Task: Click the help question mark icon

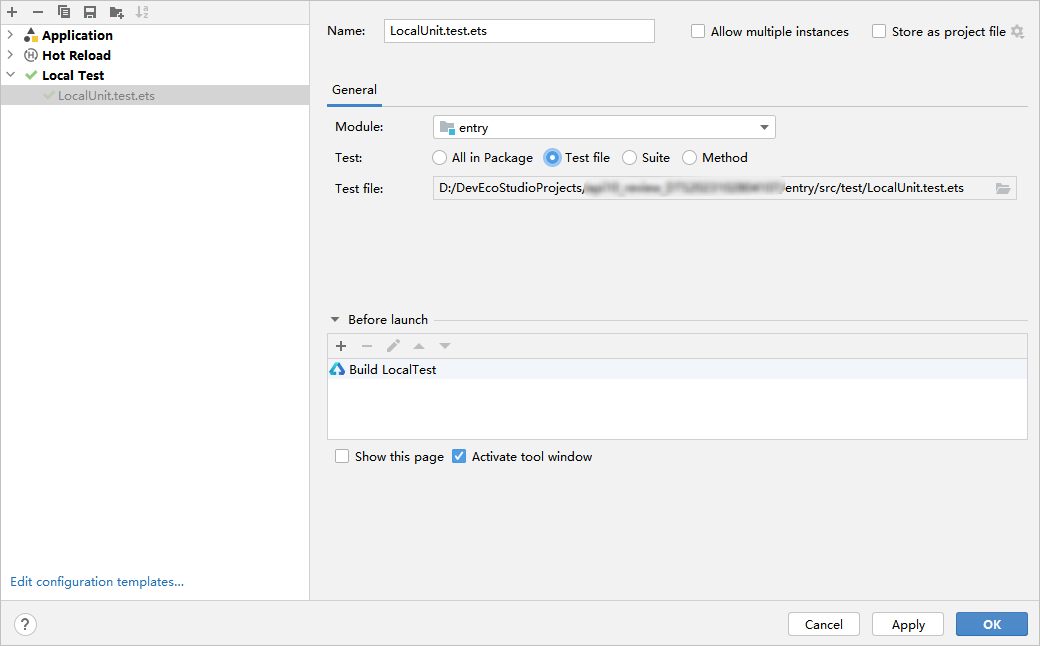Action: tap(26, 624)
